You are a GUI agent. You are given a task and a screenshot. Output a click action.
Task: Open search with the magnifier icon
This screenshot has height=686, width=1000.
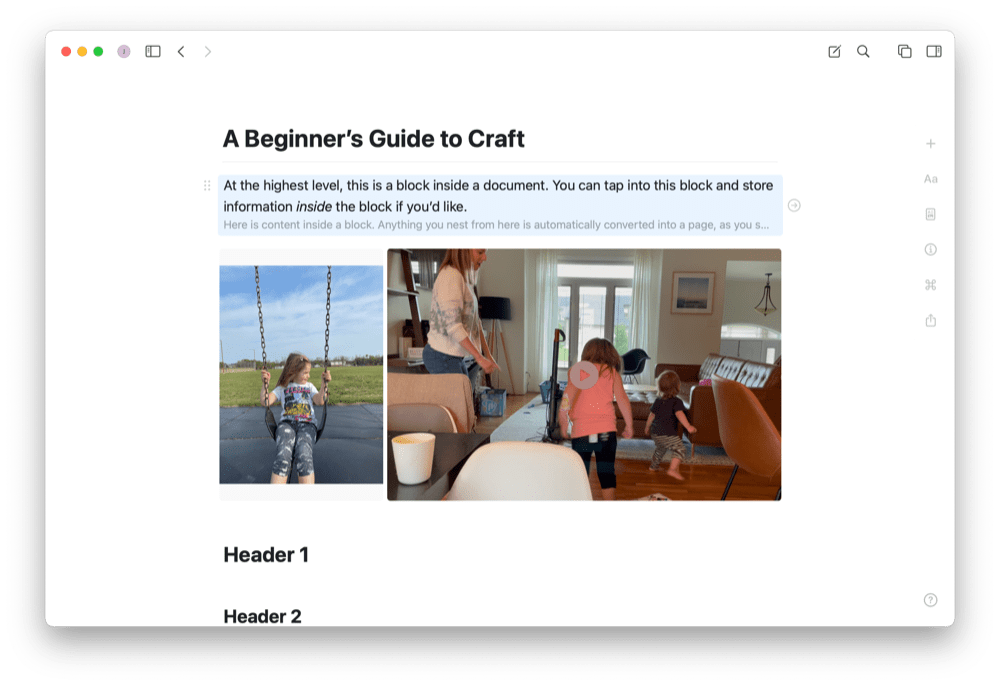tap(863, 52)
